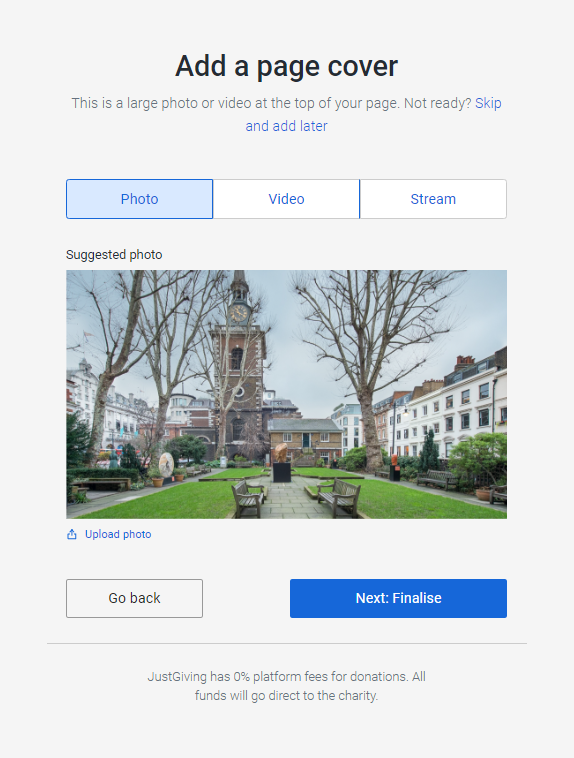
Task: Click the "Add a page cover" heading
Action: (286, 66)
